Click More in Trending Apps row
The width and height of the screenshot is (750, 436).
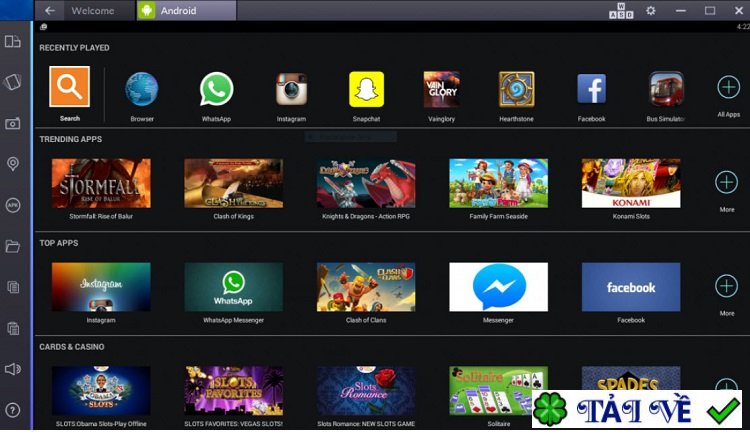coord(727,182)
